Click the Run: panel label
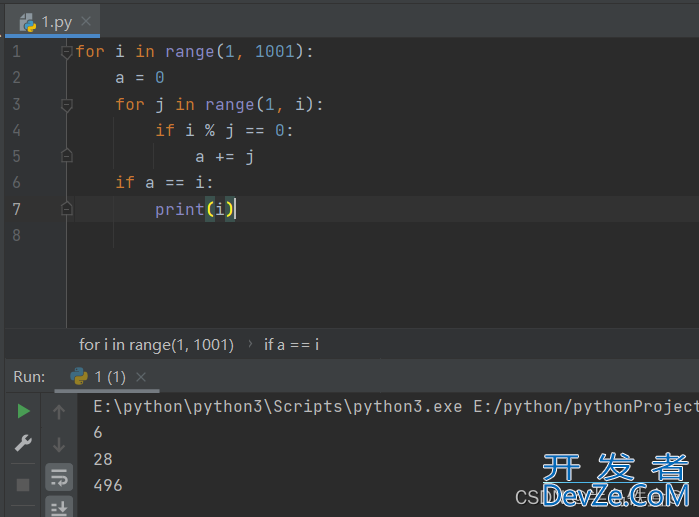The width and height of the screenshot is (699, 517). [x=29, y=377]
